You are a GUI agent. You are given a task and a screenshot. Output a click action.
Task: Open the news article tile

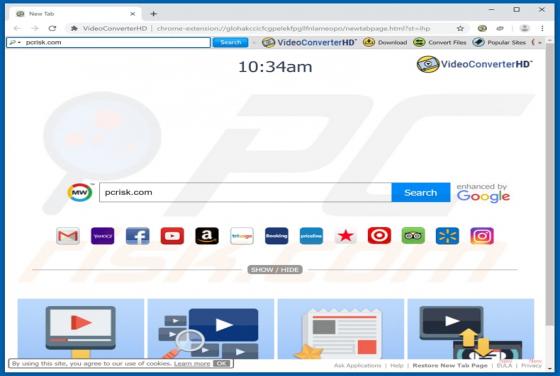click(x=341, y=329)
